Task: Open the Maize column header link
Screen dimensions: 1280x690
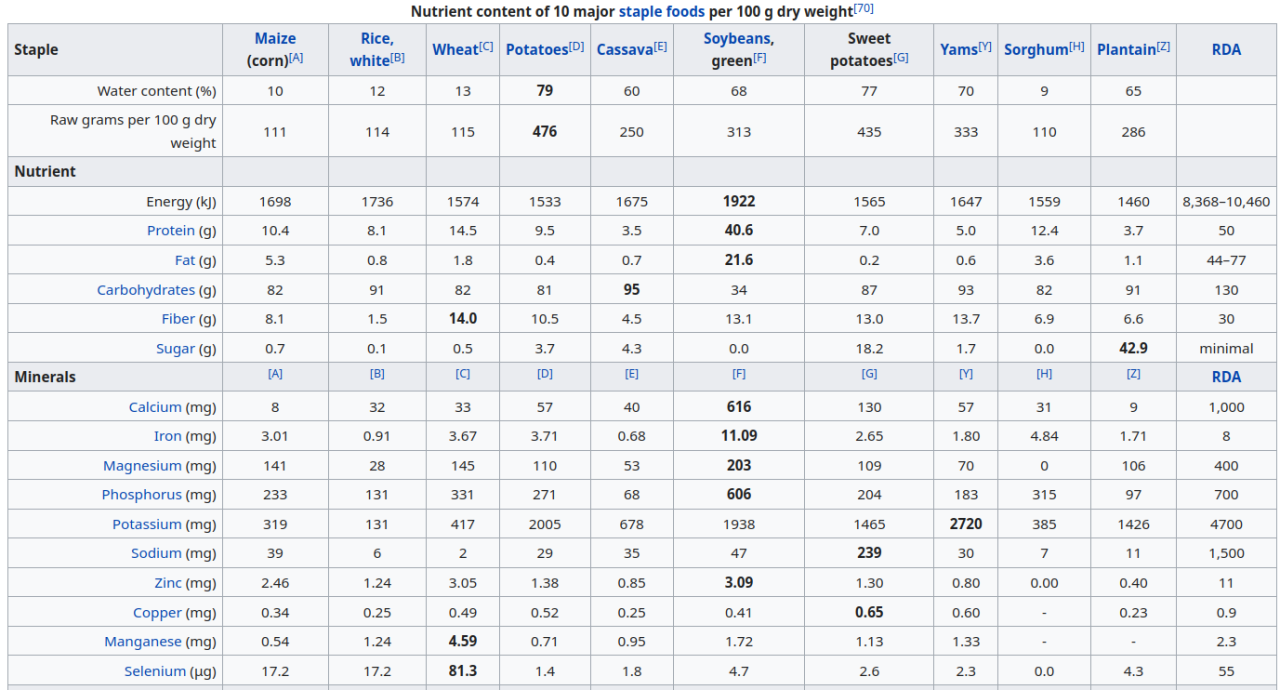Action: [x=275, y=39]
